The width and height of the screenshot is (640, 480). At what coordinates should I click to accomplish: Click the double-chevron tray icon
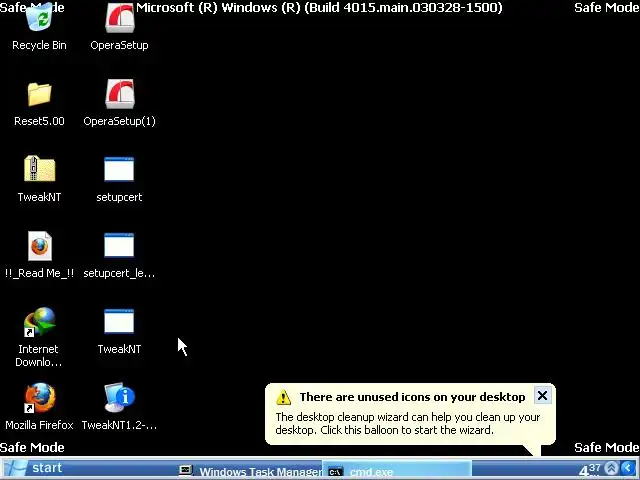(611, 468)
